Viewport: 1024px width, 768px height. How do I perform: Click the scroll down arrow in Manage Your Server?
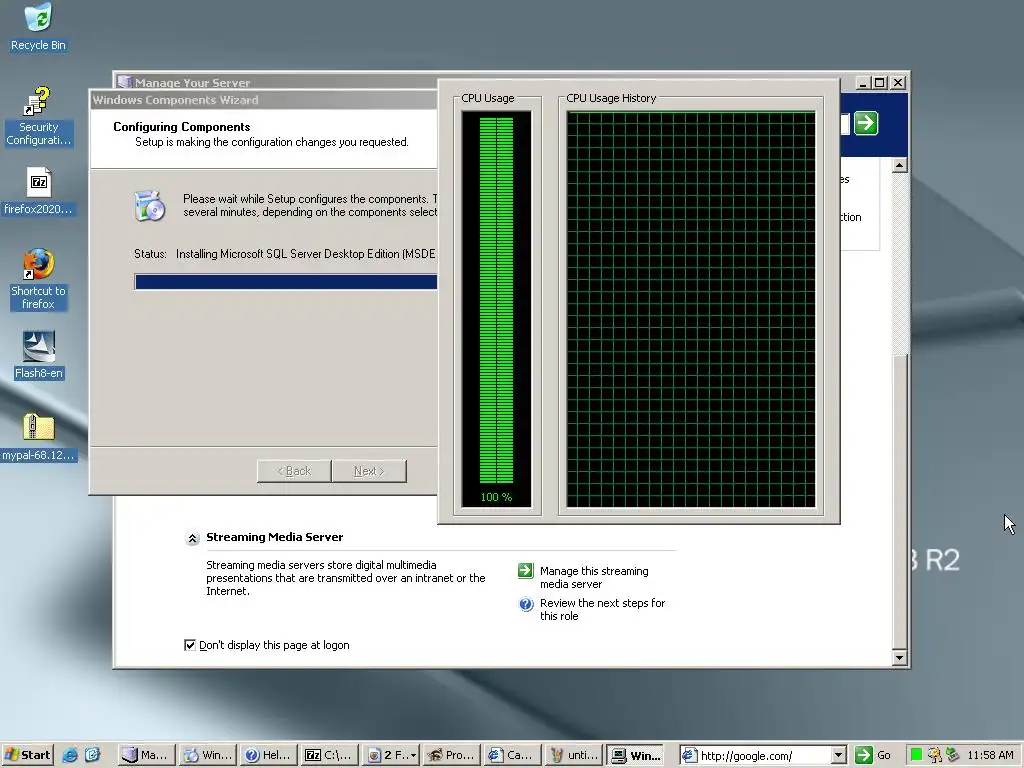click(x=900, y=658)
